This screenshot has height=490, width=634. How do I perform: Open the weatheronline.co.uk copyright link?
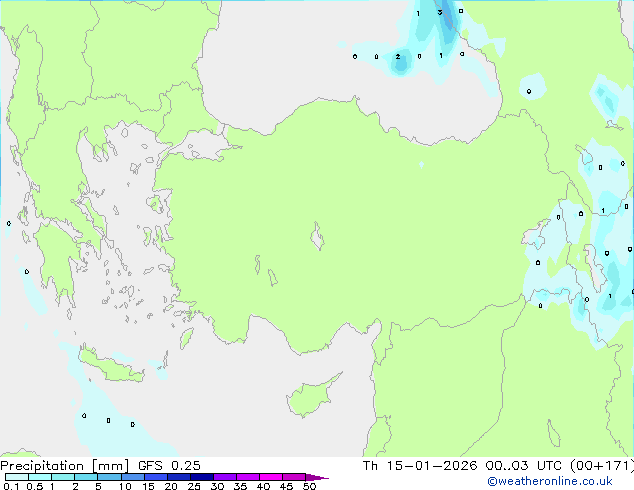549,481
